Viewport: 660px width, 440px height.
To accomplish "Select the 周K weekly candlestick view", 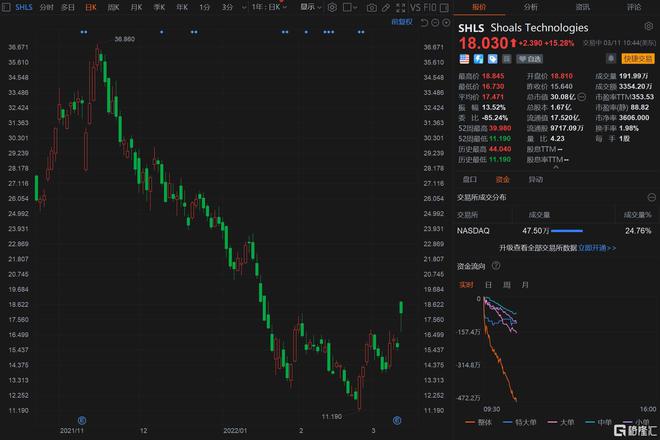I will (113, 7).
